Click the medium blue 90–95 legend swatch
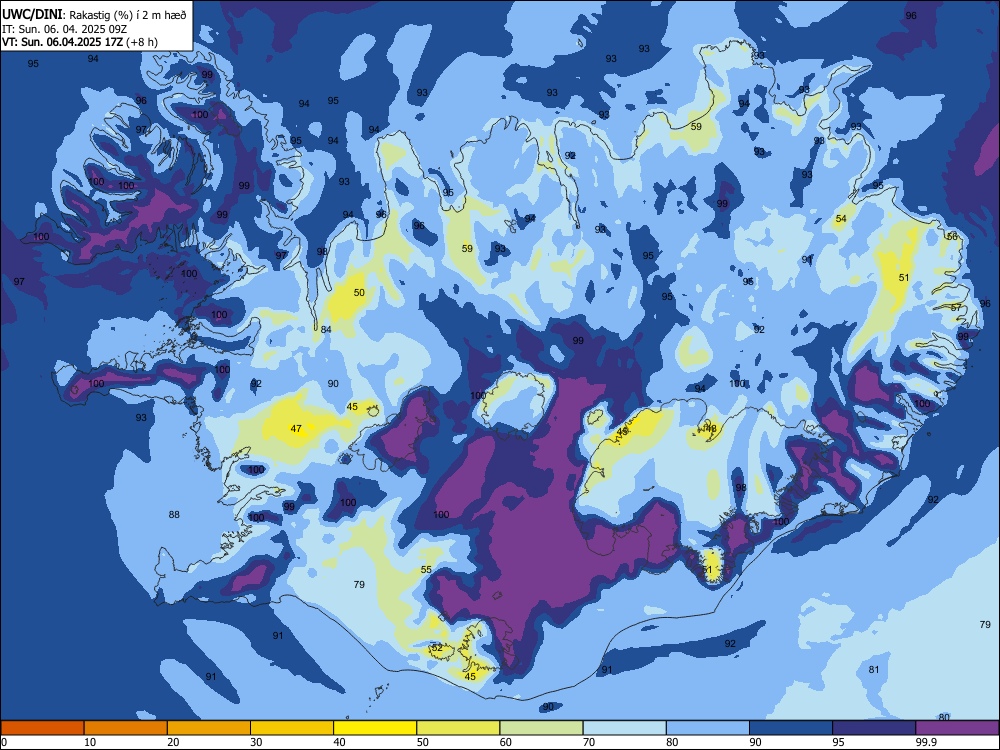The image size is (1000, 750). pyautogui.click(x=791, y=728)
